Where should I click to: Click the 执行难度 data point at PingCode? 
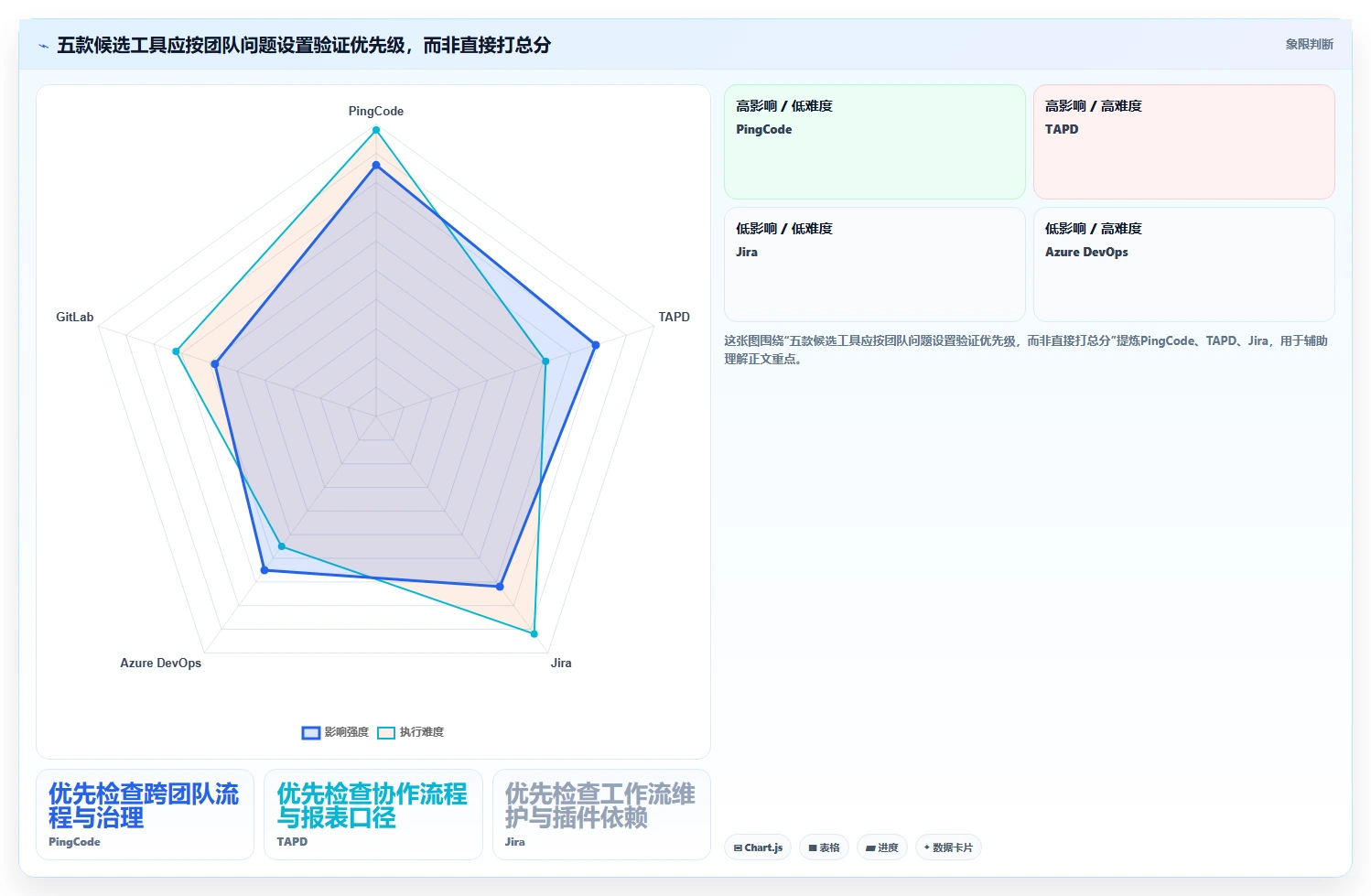[x=375, y=130]
